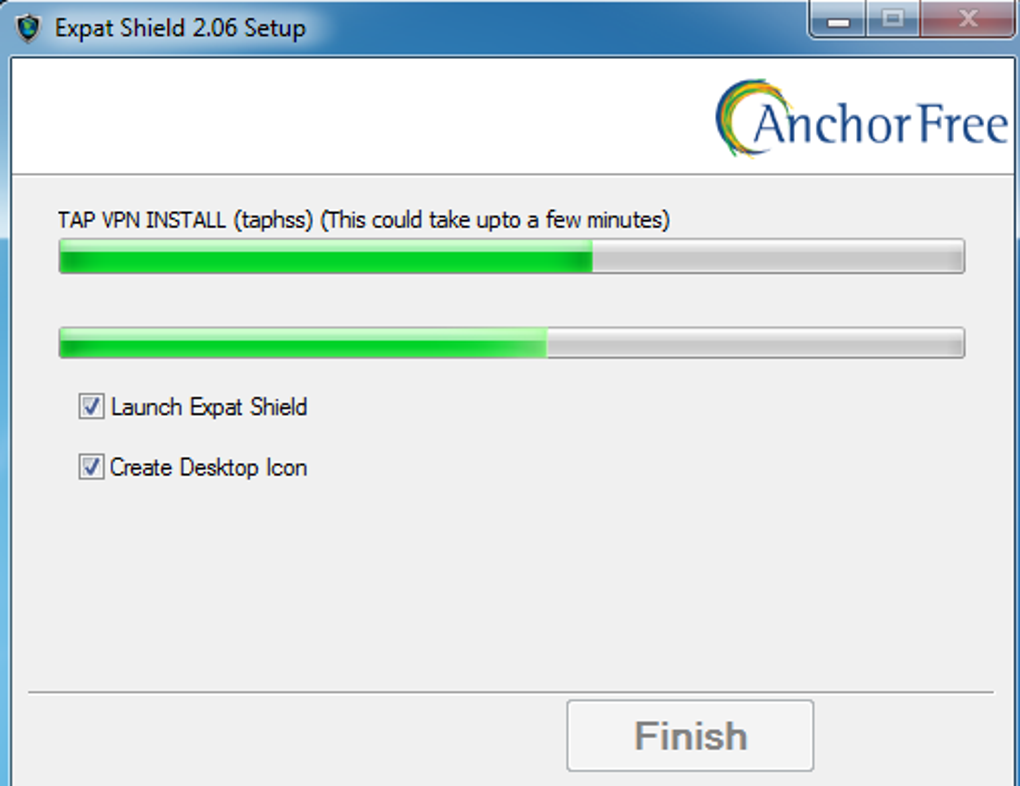Screen dimensions: 1020x786
Task: Click the green filled part of upper progress bar
Action: coord(325,256)
